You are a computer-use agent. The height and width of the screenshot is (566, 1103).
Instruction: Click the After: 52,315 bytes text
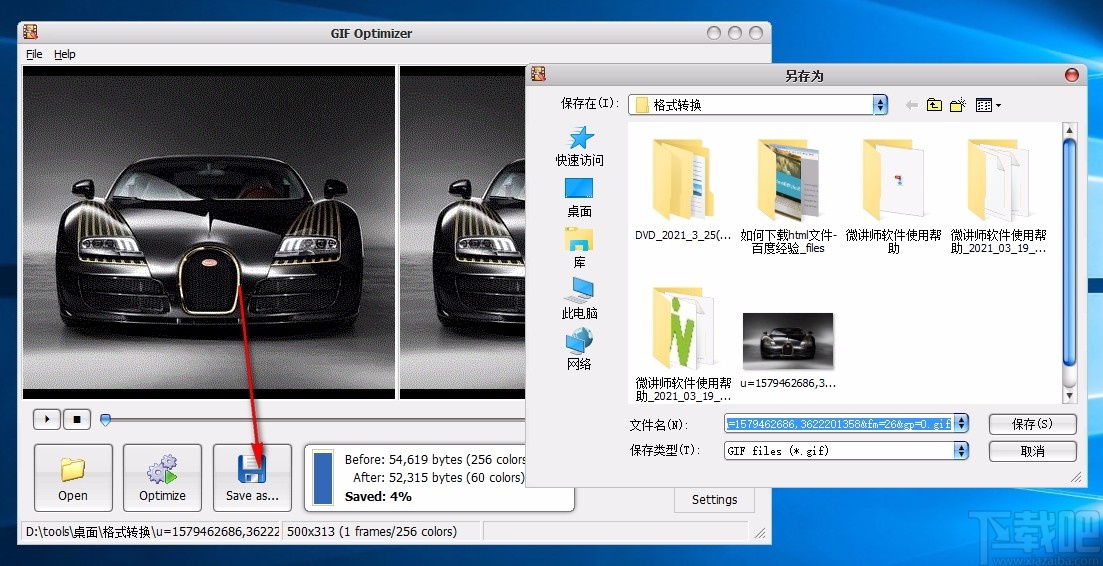tap(438, 477)
